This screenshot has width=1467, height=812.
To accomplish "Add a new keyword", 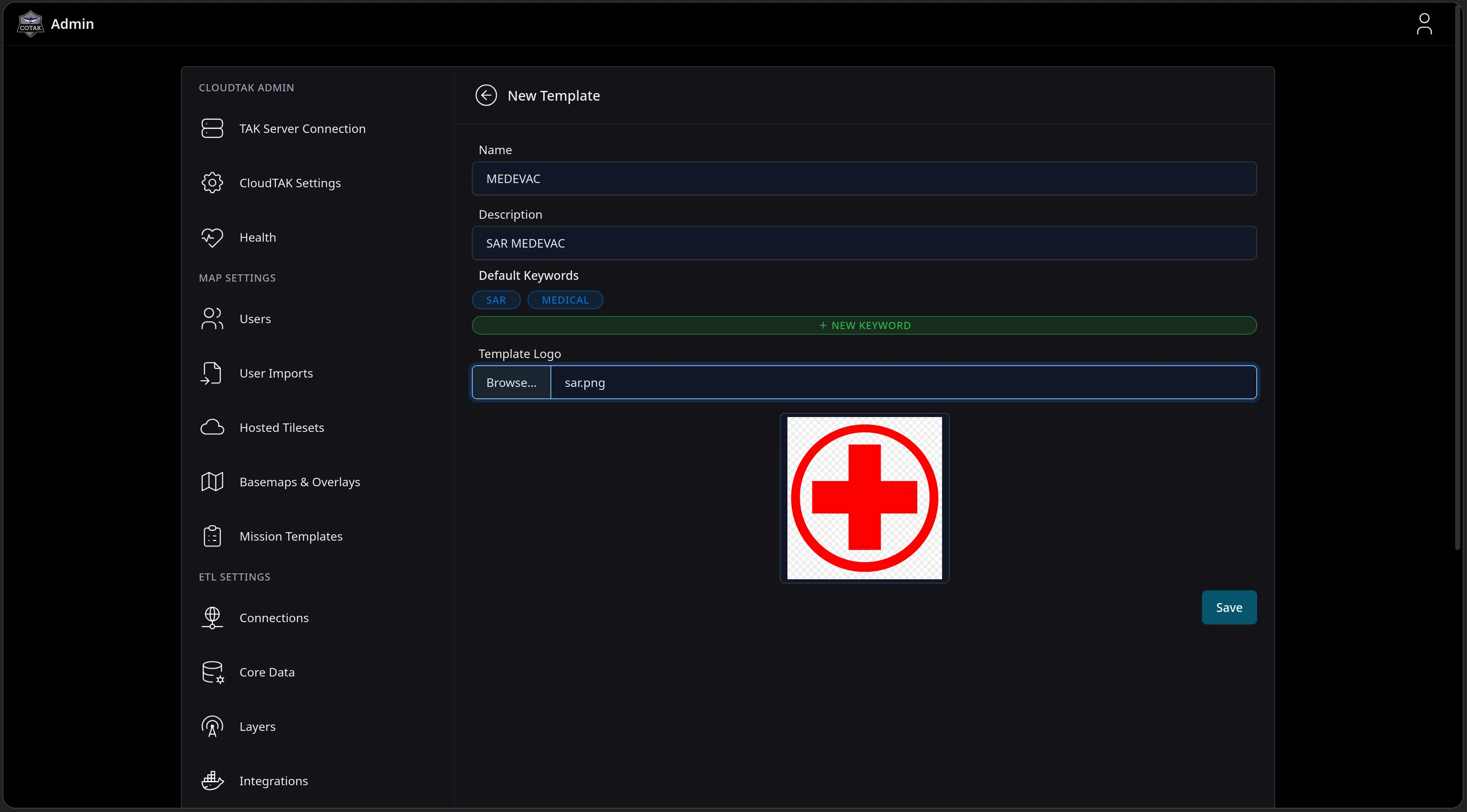I will click(x=864, y=325).
